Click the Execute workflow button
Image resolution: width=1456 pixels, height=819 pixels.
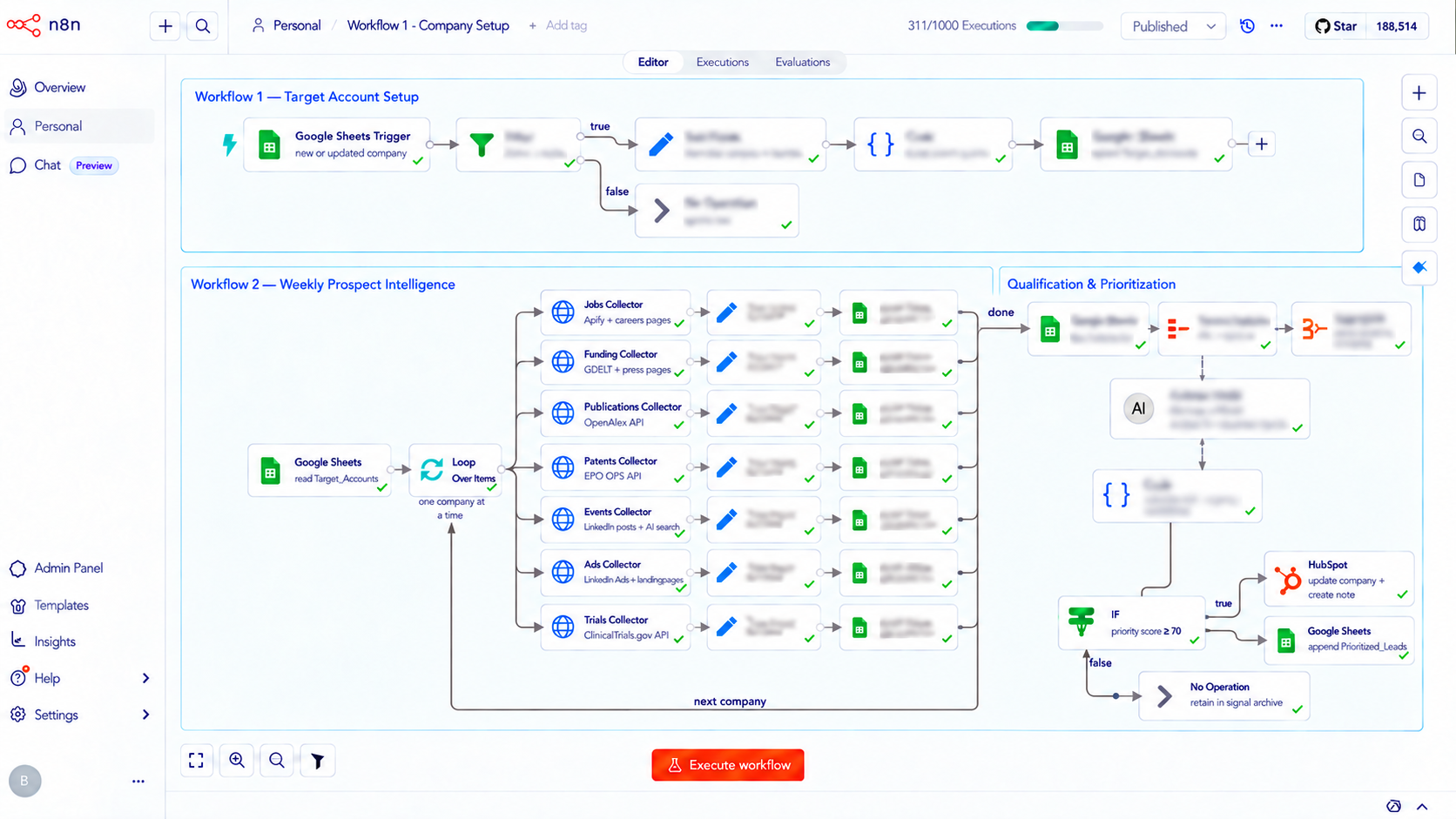[x=728, y=765]
